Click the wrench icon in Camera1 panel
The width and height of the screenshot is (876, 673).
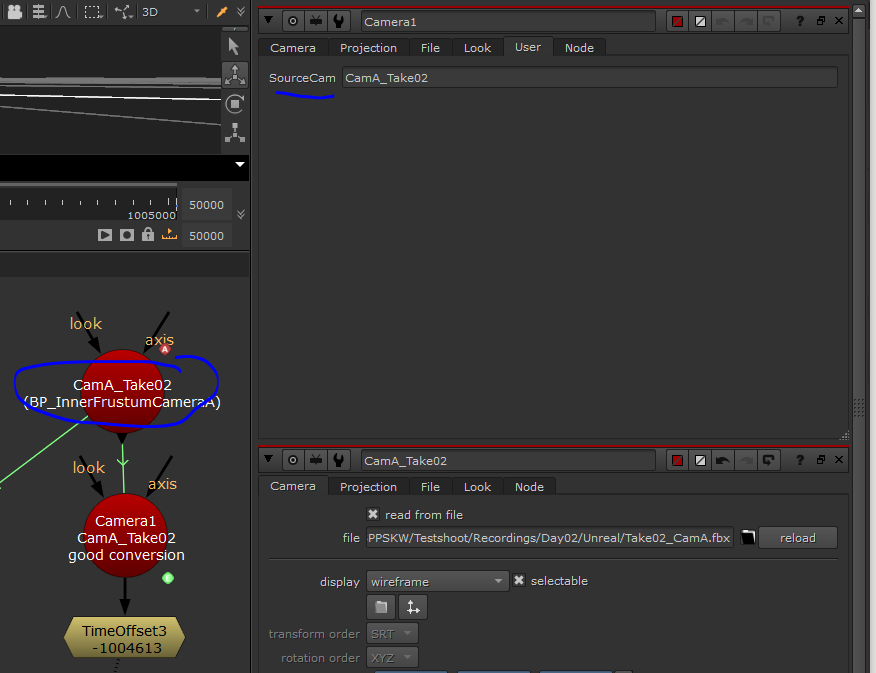[339, 21]
